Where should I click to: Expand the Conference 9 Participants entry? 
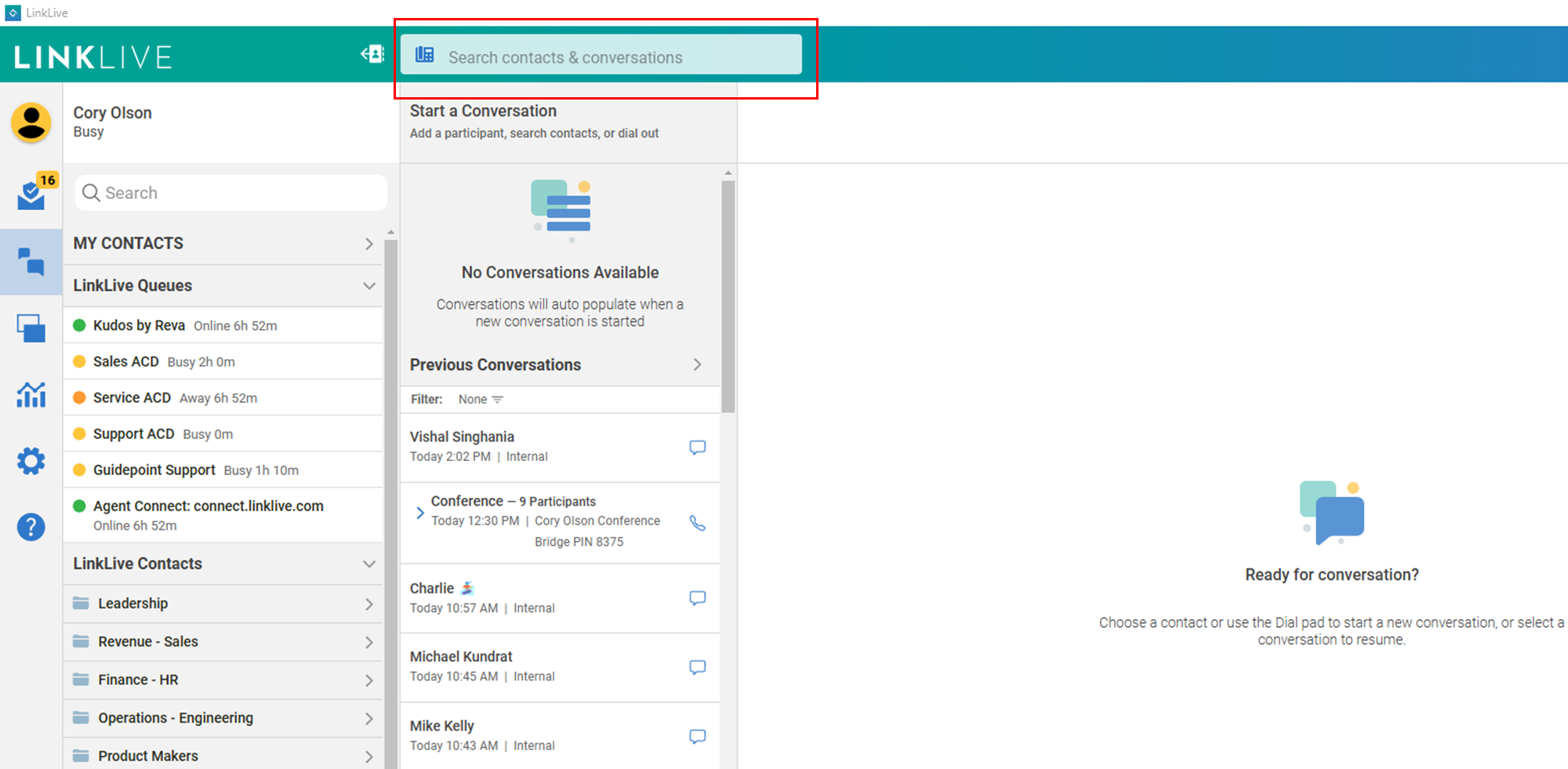coord(420,513)
